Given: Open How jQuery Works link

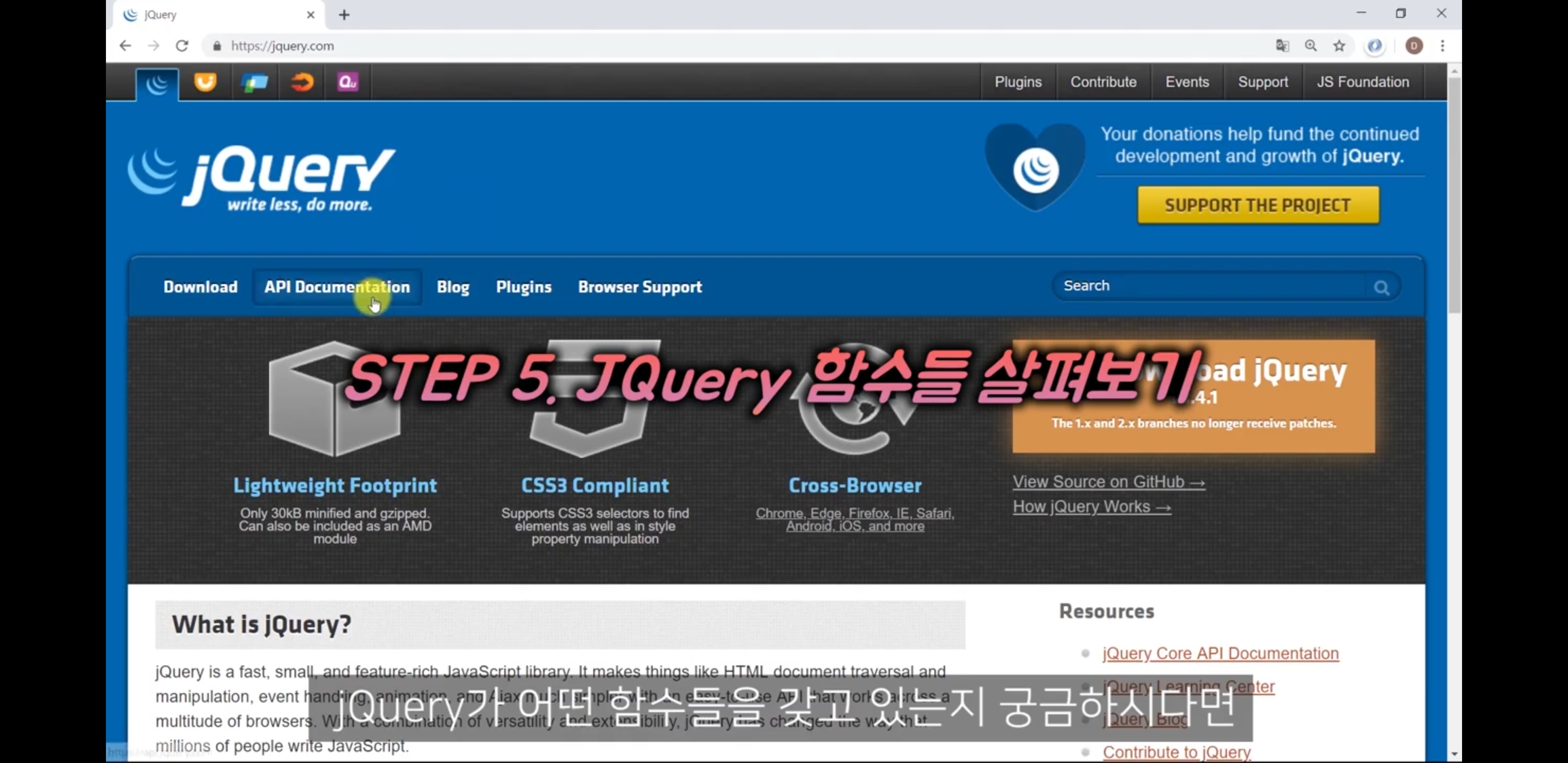Looking at the screenshot, I should (1091, 507).
